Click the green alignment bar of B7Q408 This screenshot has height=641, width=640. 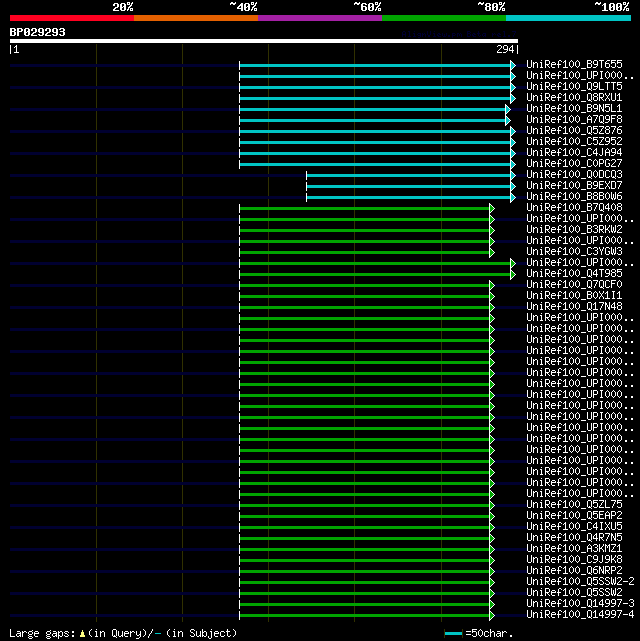click(x=365, y=208)
